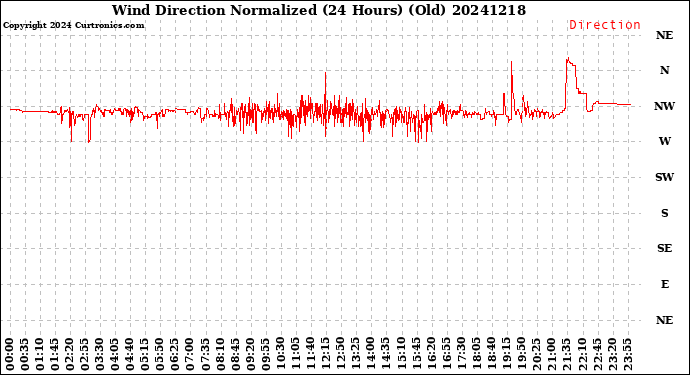Click the 09:20 time axis label
Image resolution: width=690 pixels, height=375 pixels.
point(250,355)
